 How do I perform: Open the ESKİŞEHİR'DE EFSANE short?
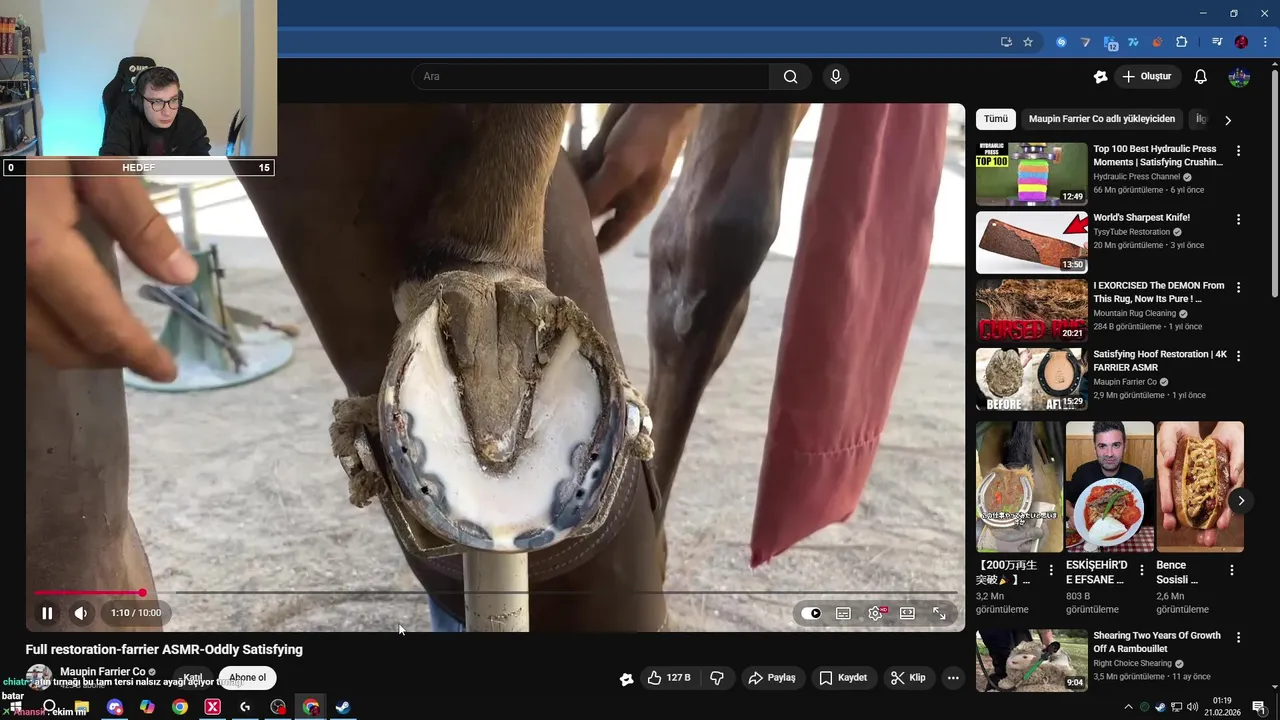coord(1109,486)
